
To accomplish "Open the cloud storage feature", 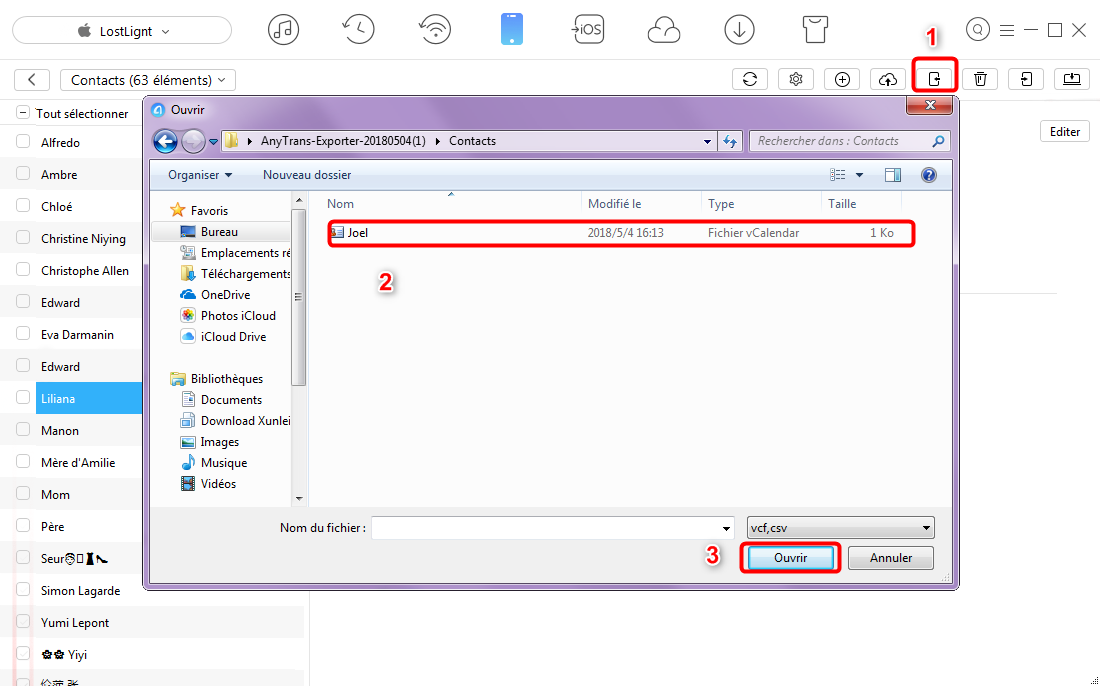I will pyautogui.click(x=663, y=29).
